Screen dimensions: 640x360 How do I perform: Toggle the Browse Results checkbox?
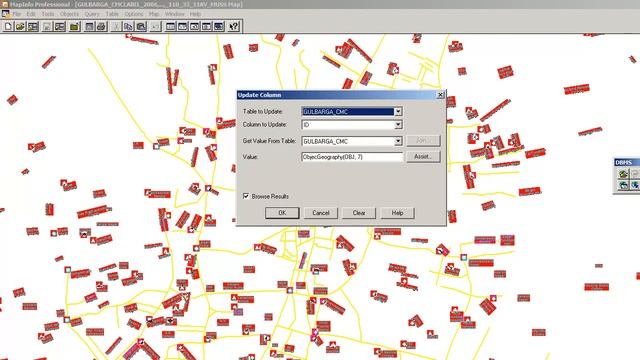246,196
